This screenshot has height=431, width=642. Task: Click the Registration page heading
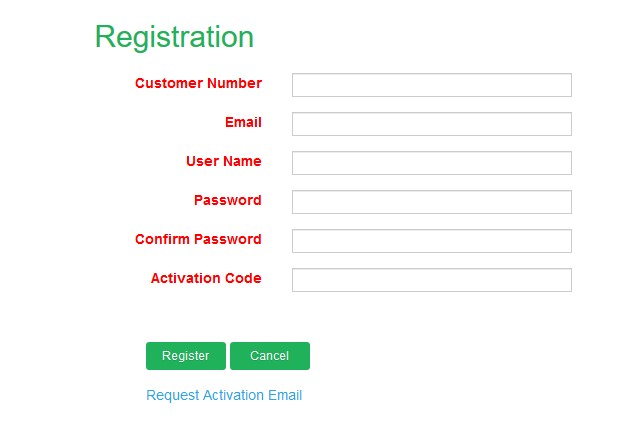174,37
